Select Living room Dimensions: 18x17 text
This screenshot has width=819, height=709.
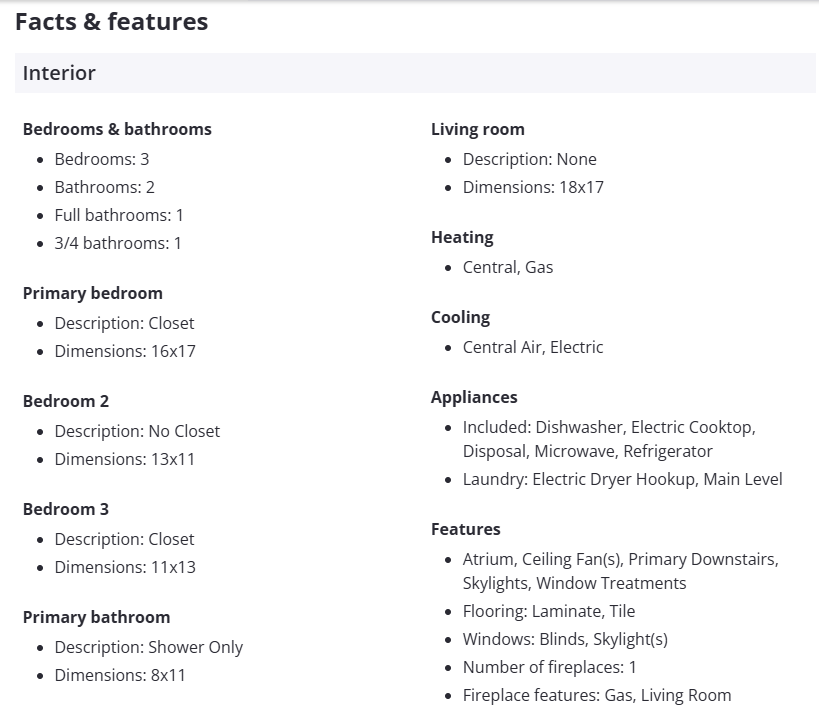[x=533, y=187]
